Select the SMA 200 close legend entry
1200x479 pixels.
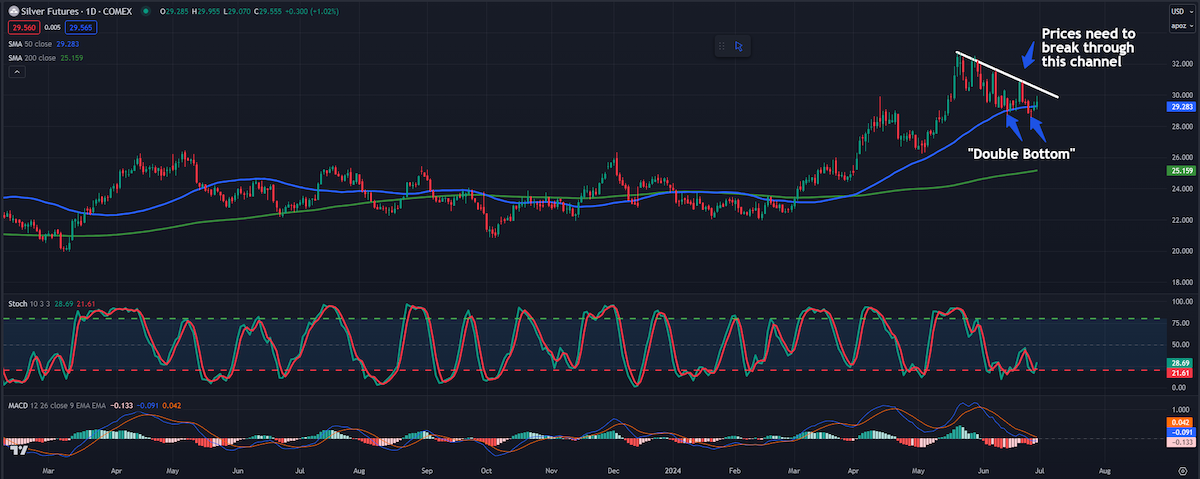48,59
